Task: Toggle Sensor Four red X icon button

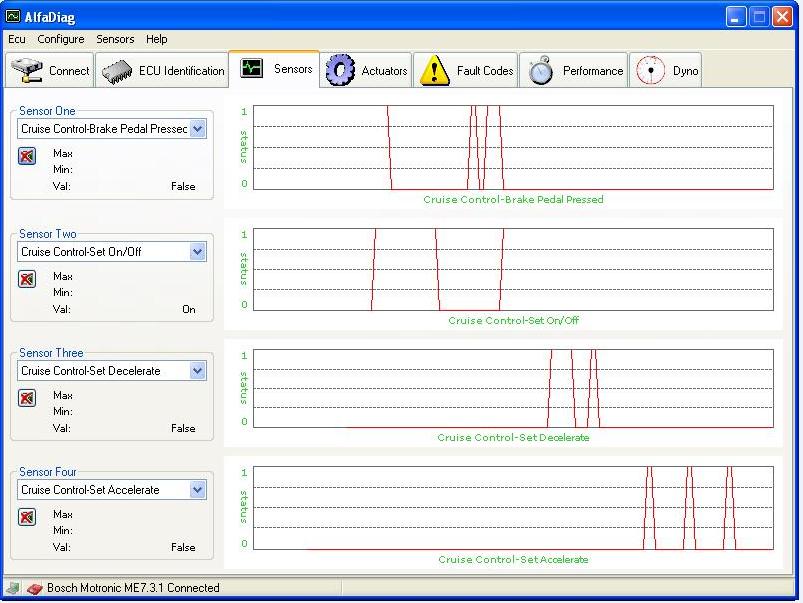Action: (x=27, y=517)
